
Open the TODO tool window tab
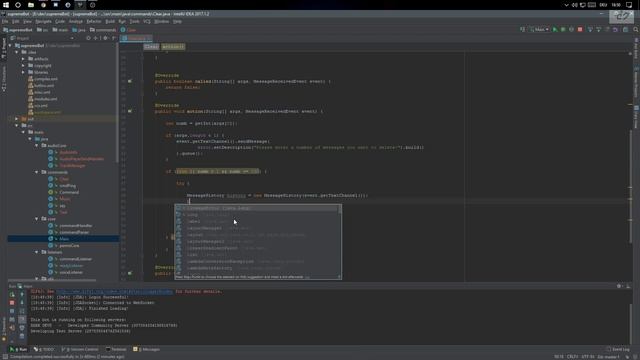(44, 349)
